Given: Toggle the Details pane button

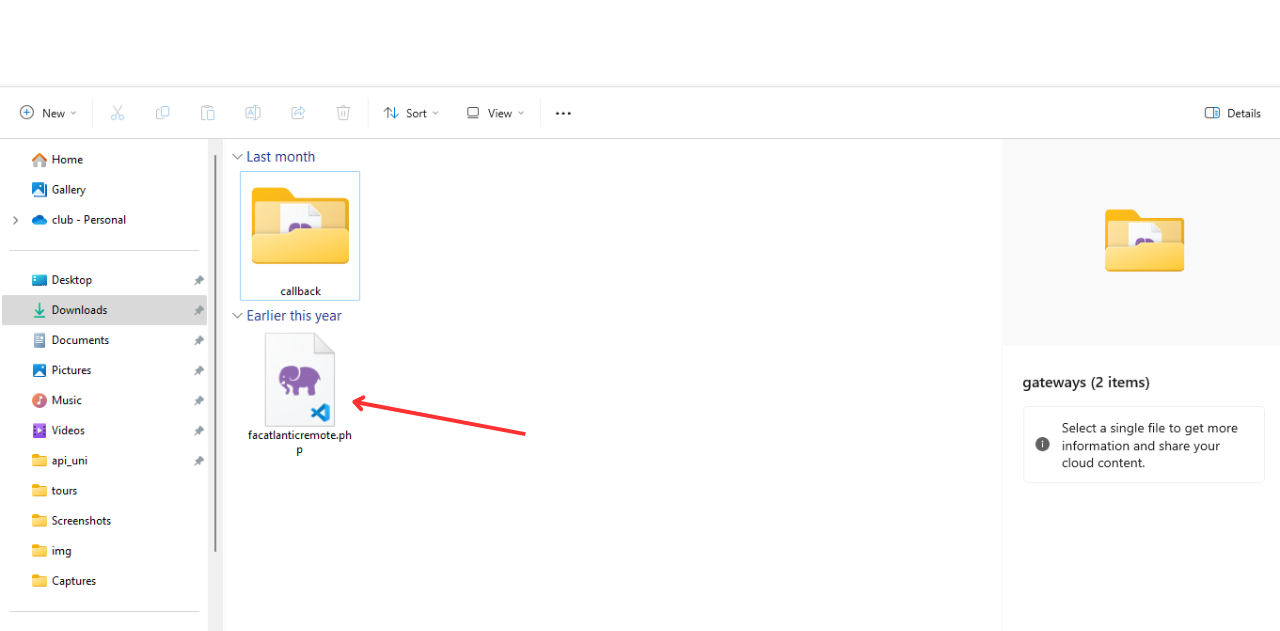Looking at the screenshot, I should click(1232, 113).
